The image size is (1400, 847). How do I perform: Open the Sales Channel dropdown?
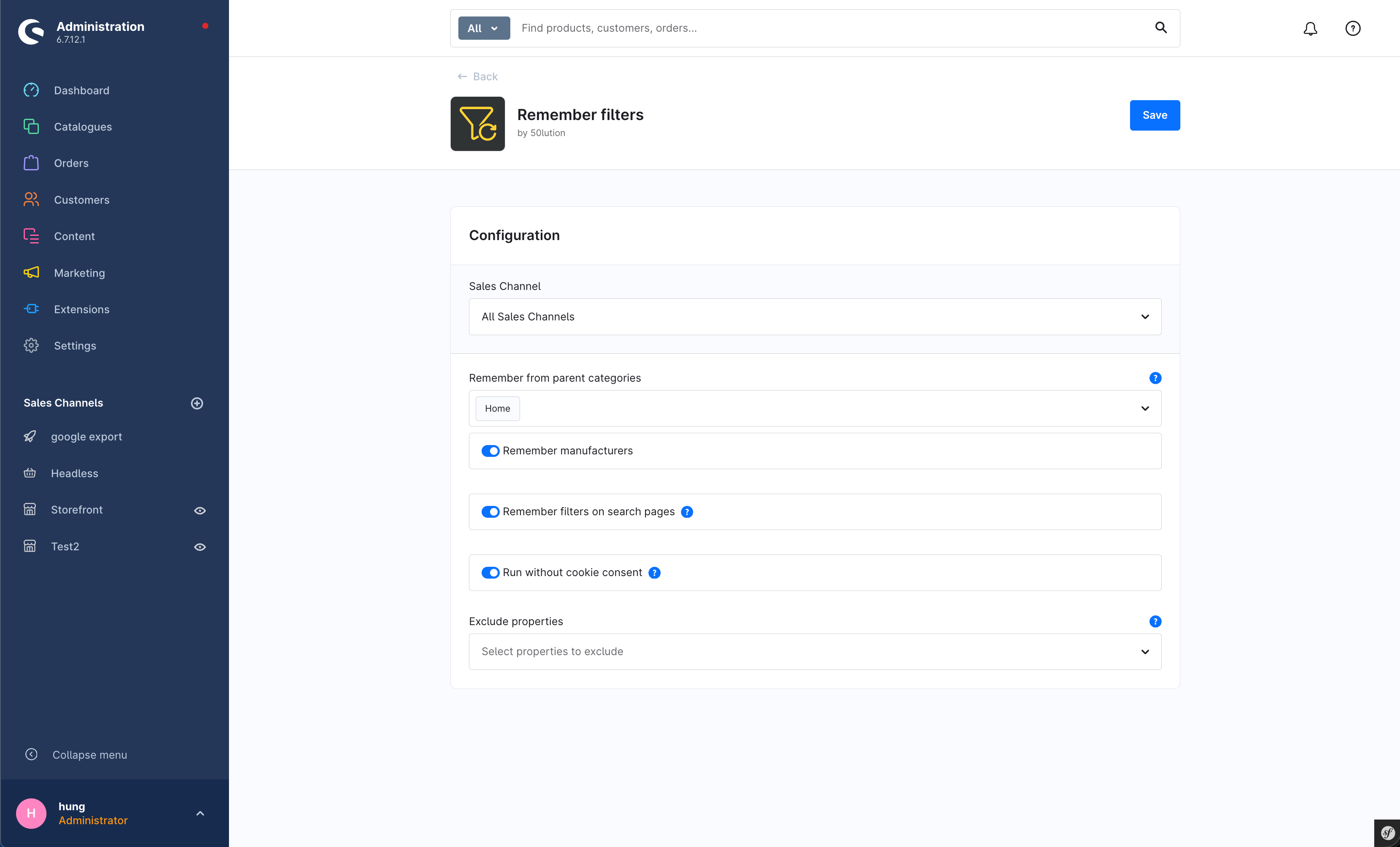point(815,317)
